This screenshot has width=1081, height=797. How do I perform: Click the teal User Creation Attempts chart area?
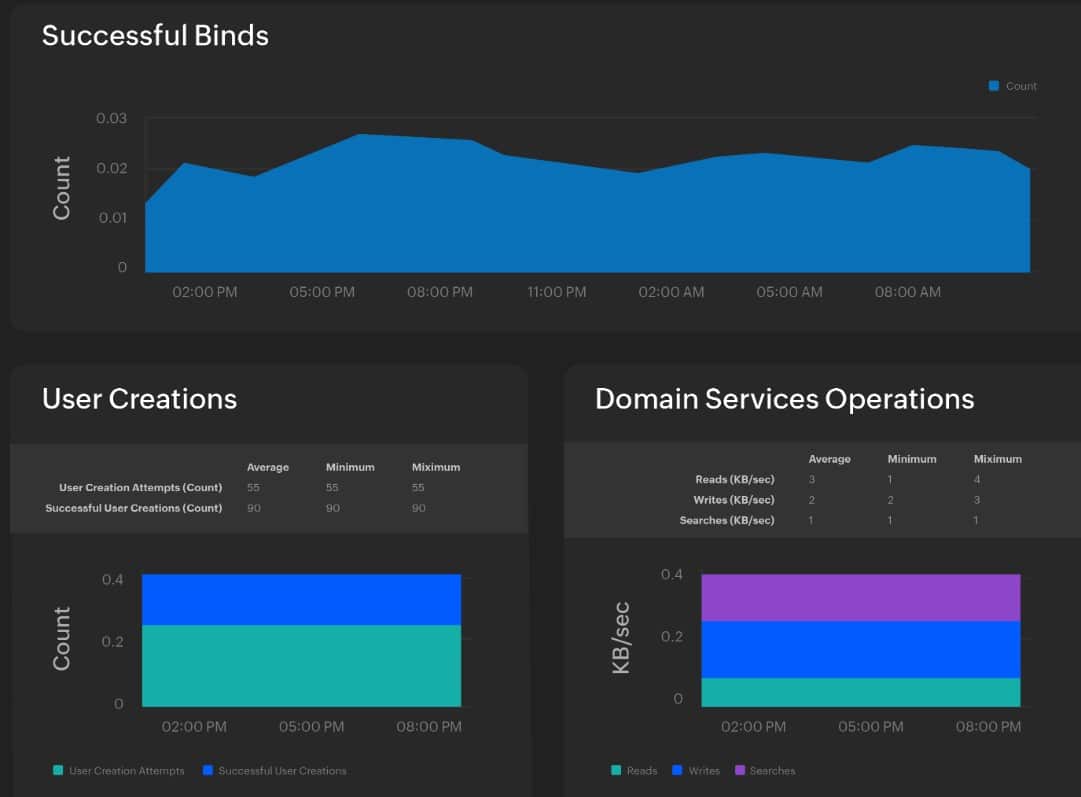[301, 665]
